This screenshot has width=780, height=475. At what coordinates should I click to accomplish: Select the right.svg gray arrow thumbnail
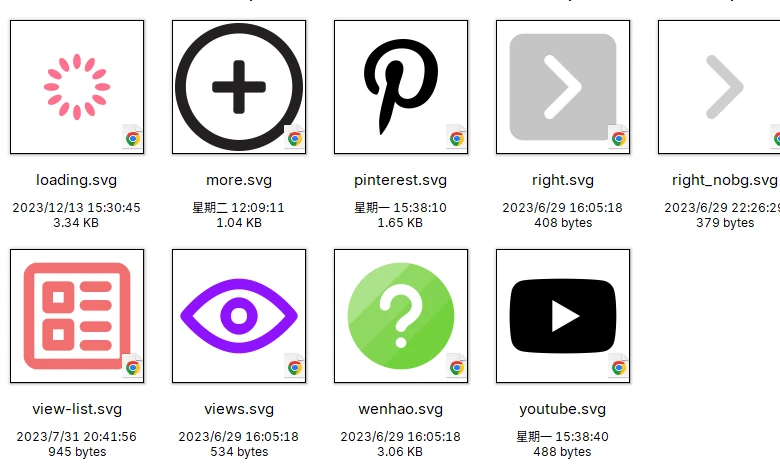click(563, 87)
